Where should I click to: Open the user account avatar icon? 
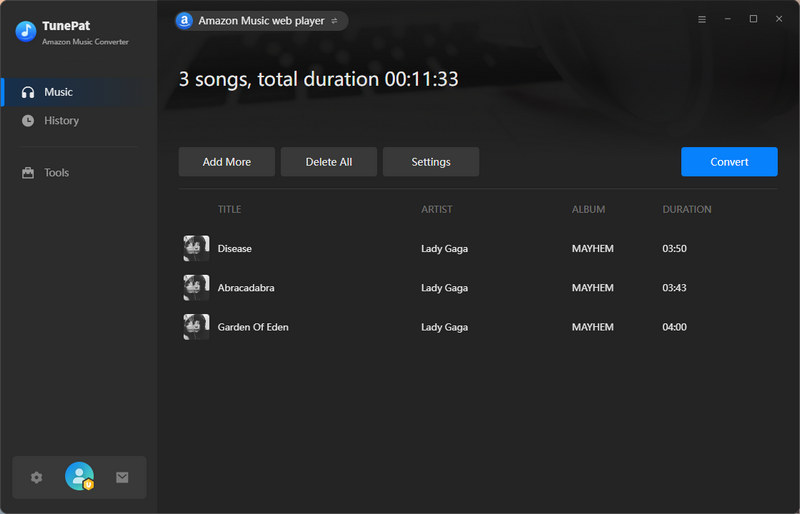(80, 476)
